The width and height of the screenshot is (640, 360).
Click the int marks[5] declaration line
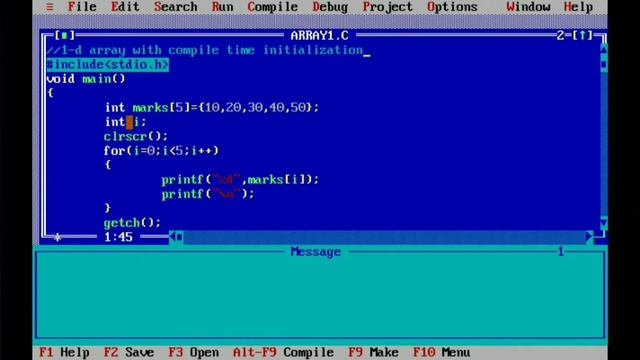pos(212,107)
